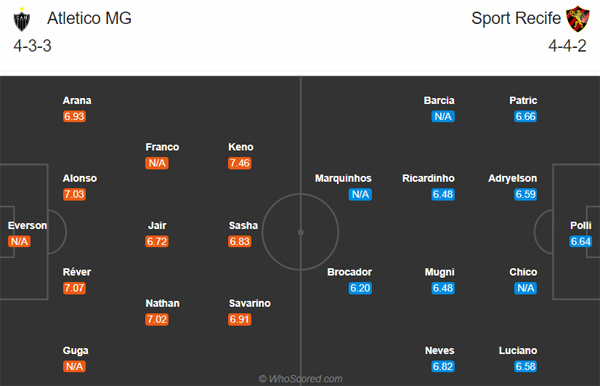Open the Sport Recife team name link
This screenshot has height=386, width=600.
click(516, 18)
